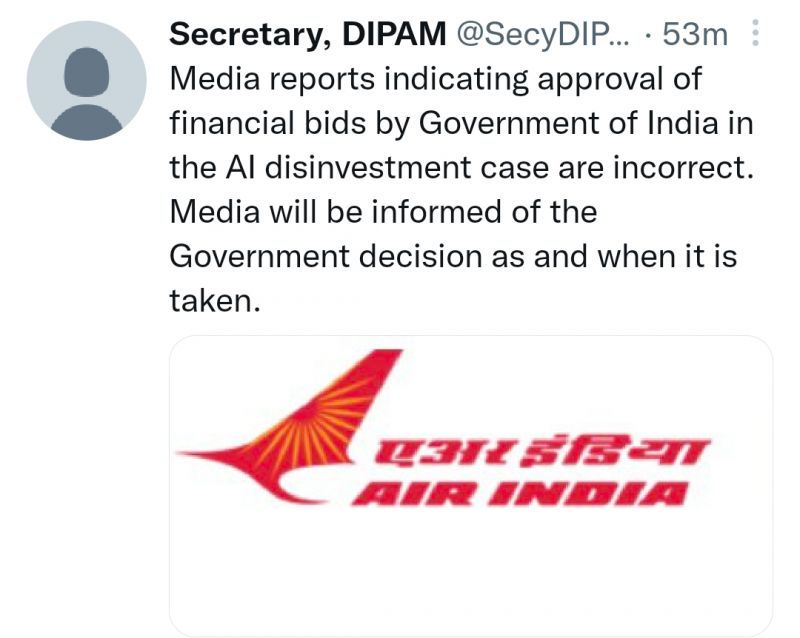Click the "financial bids" phrase in tweet
The height and width of the screenshot is (638, 800).
point(267,124)
